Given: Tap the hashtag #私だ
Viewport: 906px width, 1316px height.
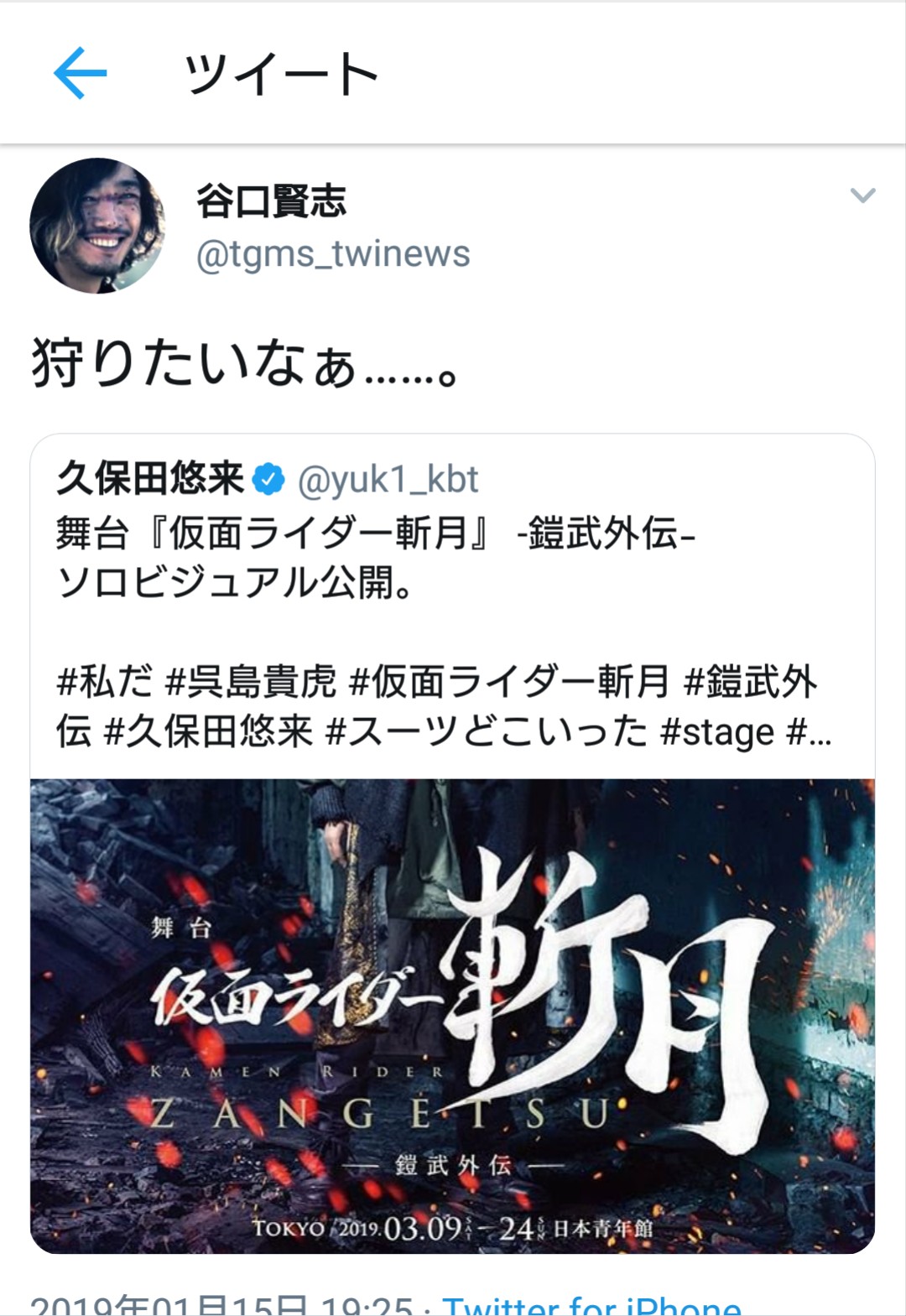Looking at the screenshot, I should click(105, 681).
